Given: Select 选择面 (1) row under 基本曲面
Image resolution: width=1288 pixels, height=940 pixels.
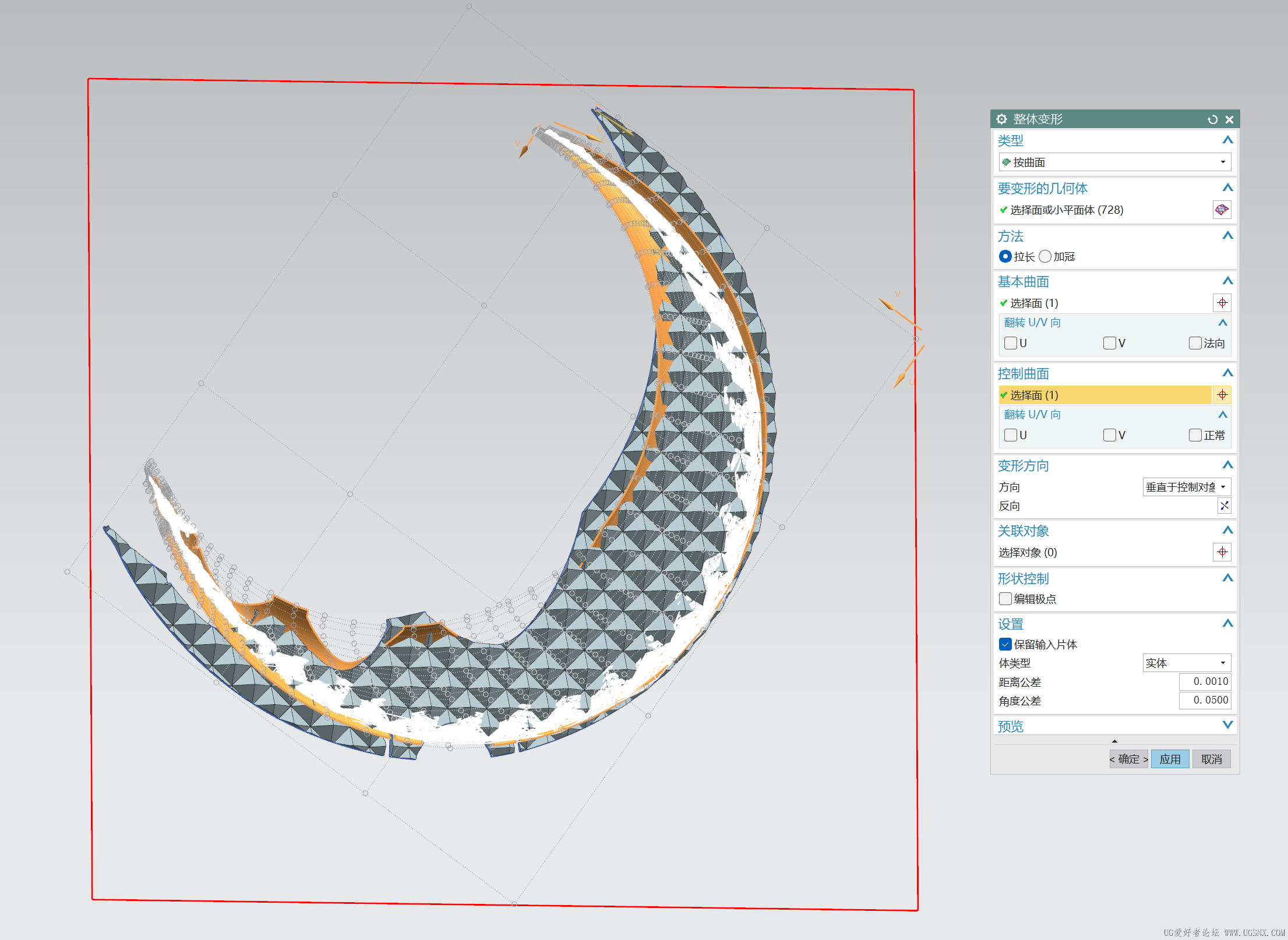Looking at the screenshot, I should click(1104, 303).
